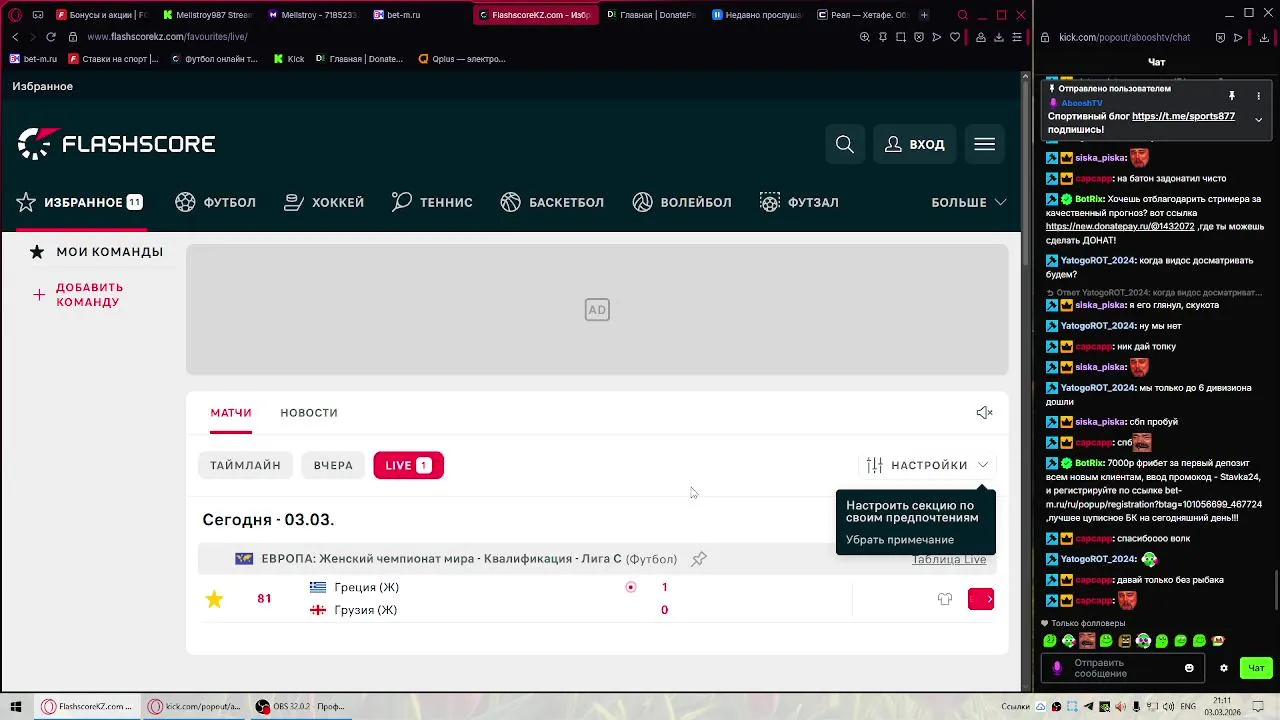This screenshot has height=720, width=1280.
Task: Open Kick chat settings gear
Action: (x=1223, y=668)
